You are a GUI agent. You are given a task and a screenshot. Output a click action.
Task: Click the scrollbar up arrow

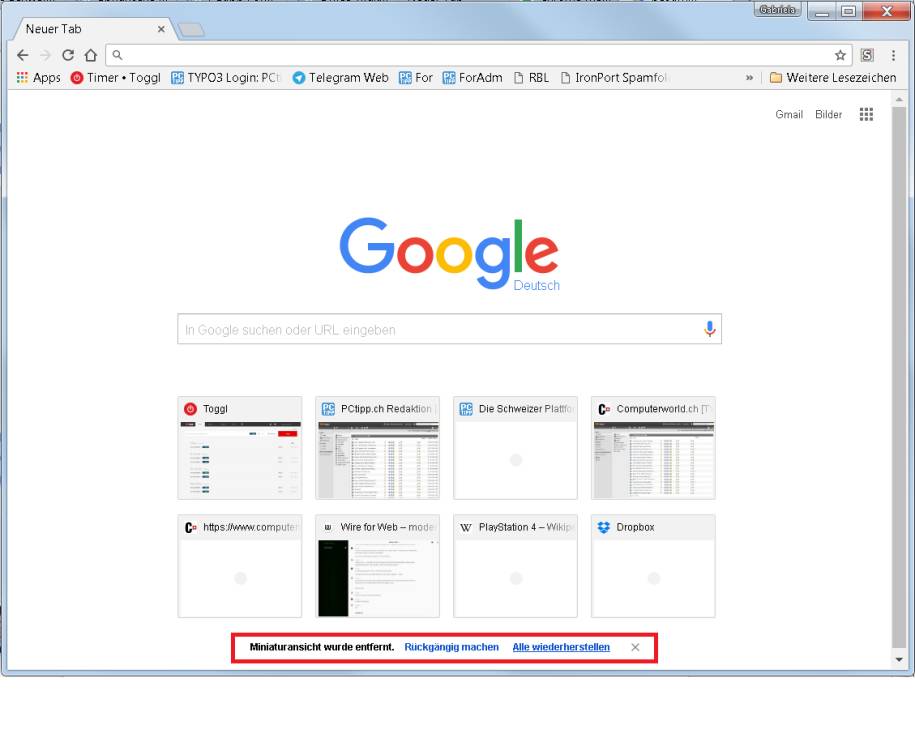(x=899, y=100)
